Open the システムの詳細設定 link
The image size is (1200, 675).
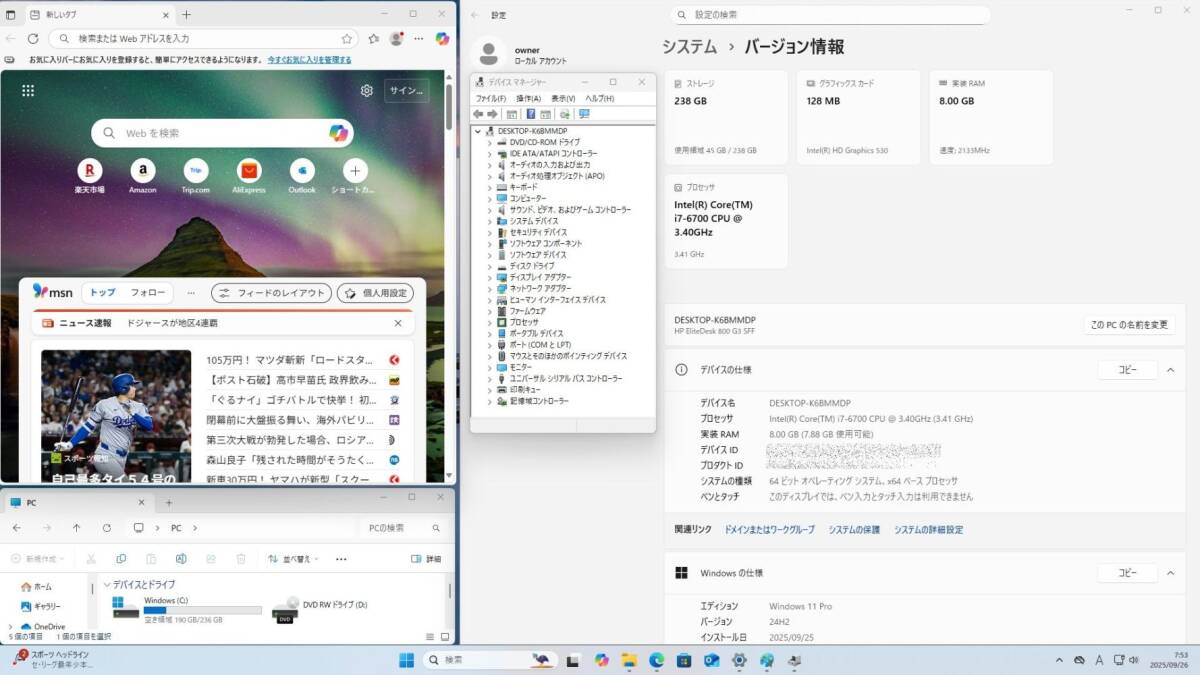[928, 530]
